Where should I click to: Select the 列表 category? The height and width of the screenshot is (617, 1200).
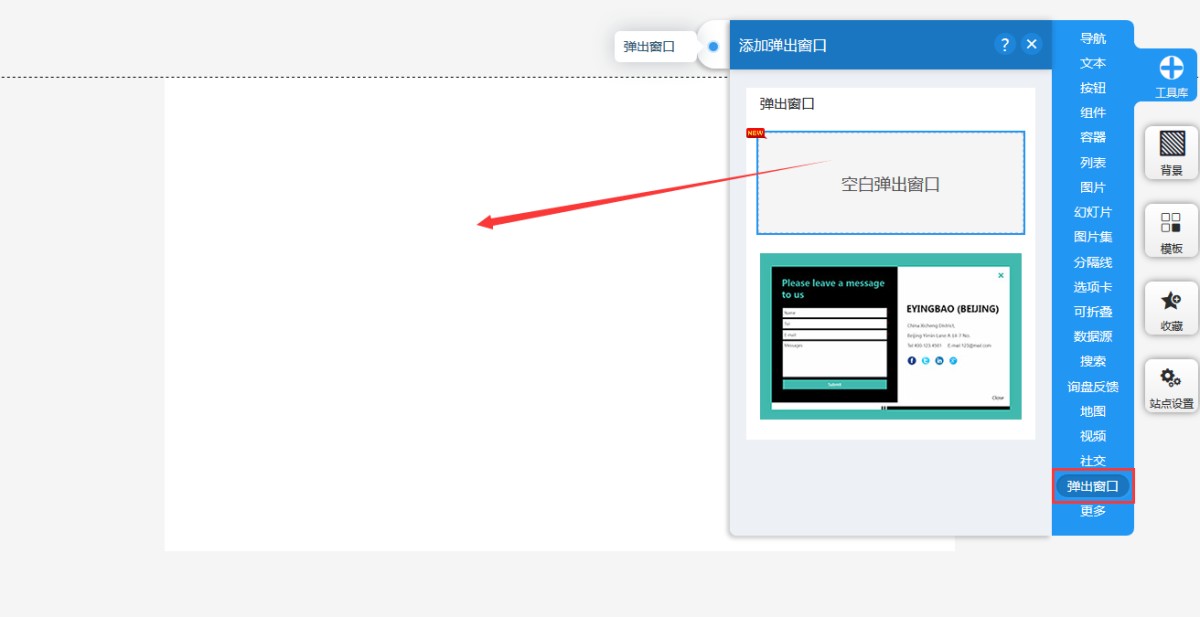pos(1093,162)
